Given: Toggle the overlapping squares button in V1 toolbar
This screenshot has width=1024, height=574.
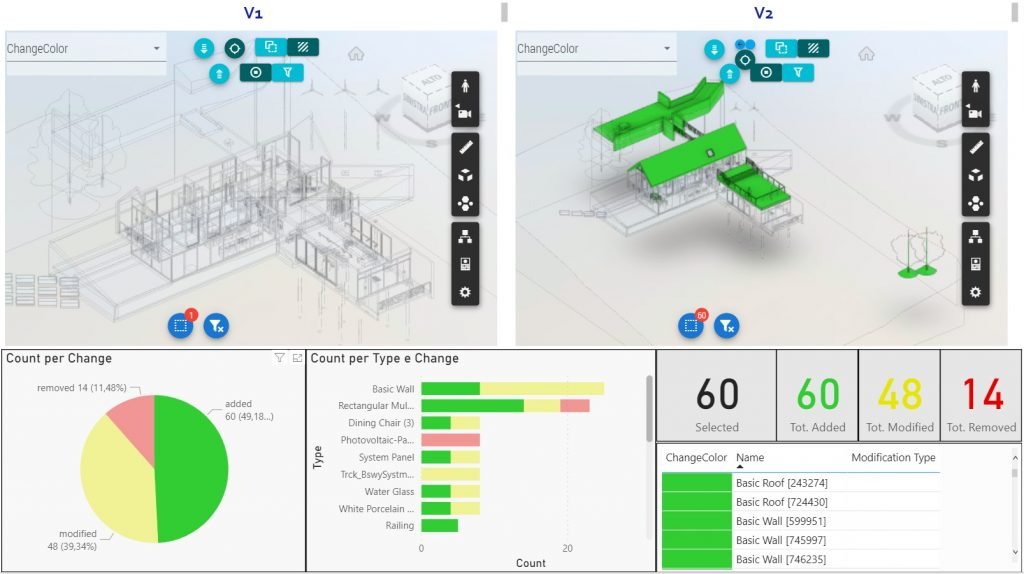Looking at the screenshot, I should pos(270,47).
